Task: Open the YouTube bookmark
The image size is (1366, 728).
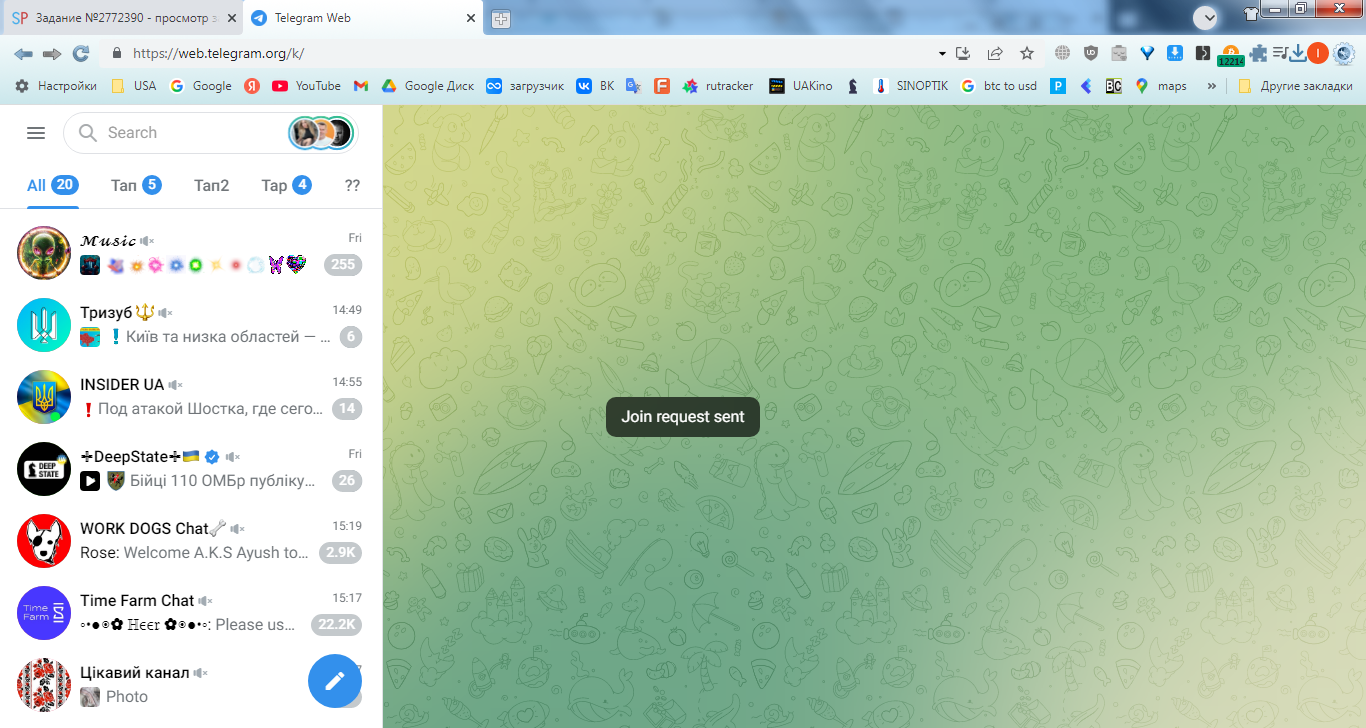Action: (x=306, y=86)
